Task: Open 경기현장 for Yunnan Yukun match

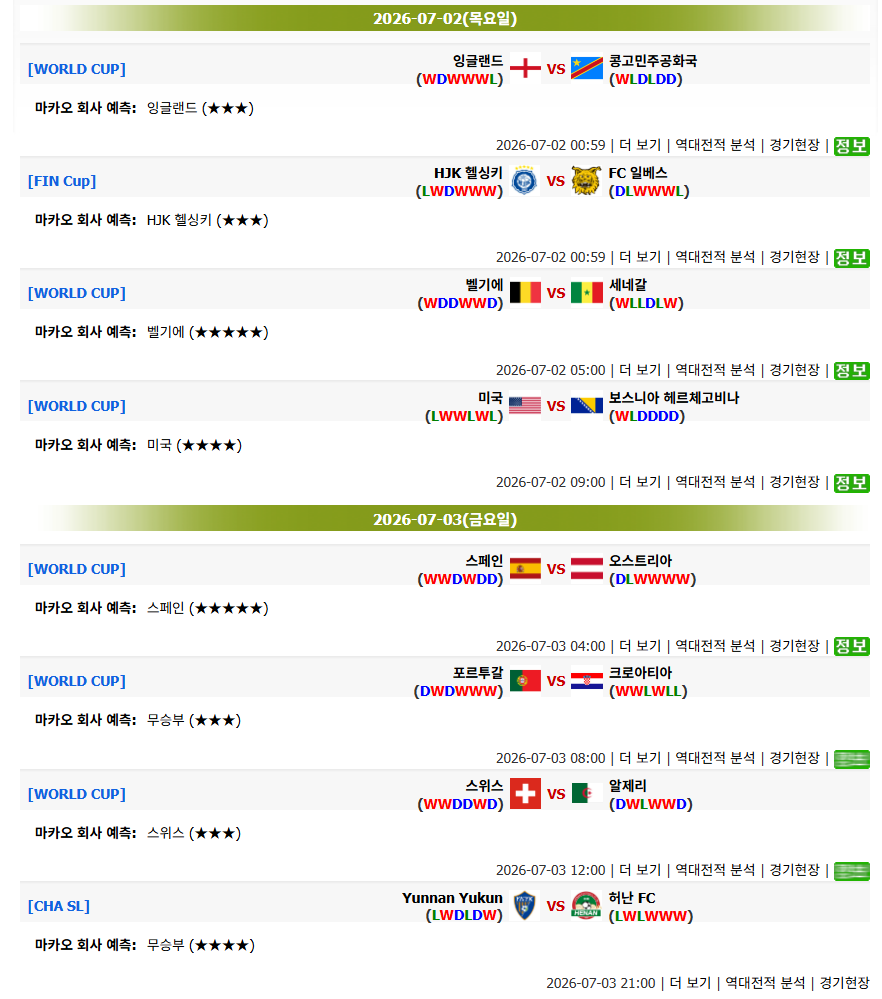Action: [x=844, y=983]
